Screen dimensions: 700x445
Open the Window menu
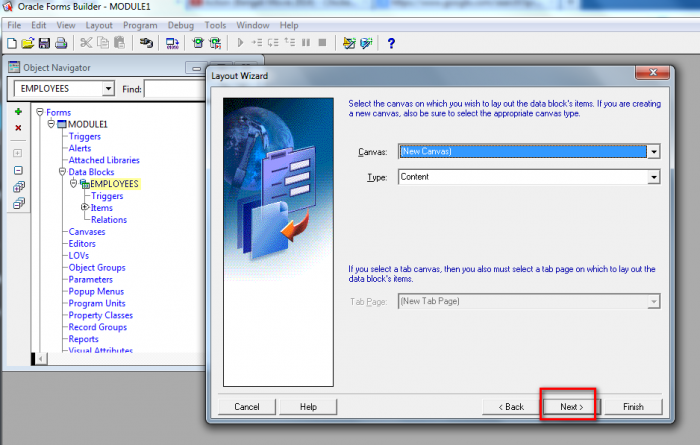click(x=253, y=25)
